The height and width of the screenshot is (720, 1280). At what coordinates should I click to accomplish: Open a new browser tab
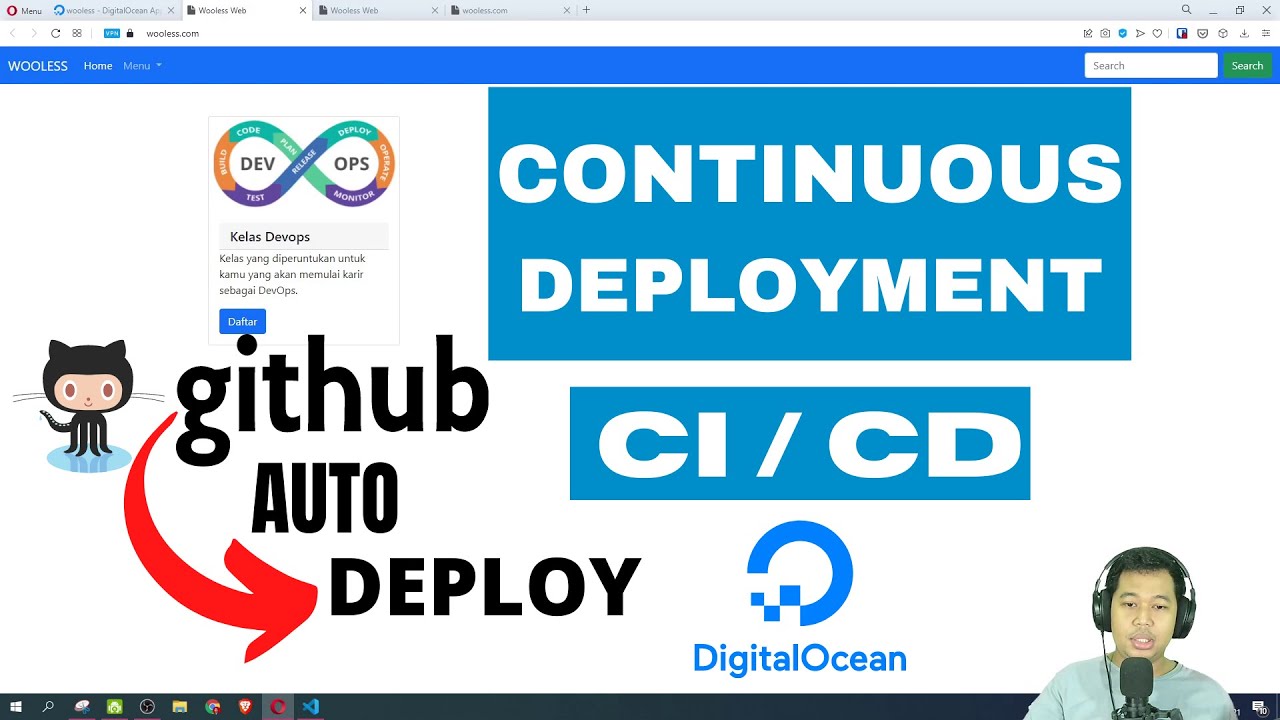586,10
